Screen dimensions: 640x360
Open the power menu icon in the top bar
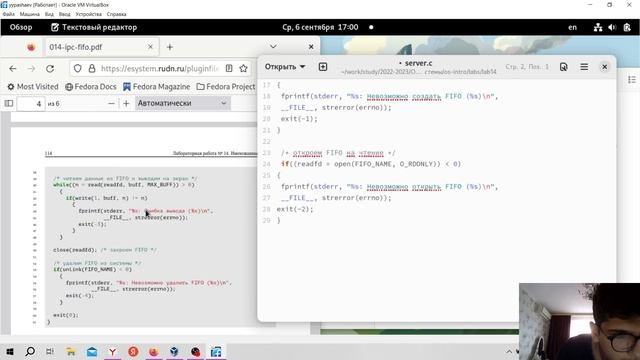(x=627, y=27)
